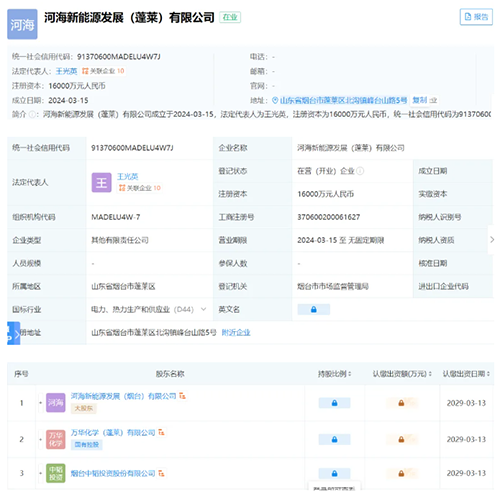Click the green 中韬投资 shareholder logo
Image resolution: width=500 pixels, height=504 pixels.
(56, 473)
